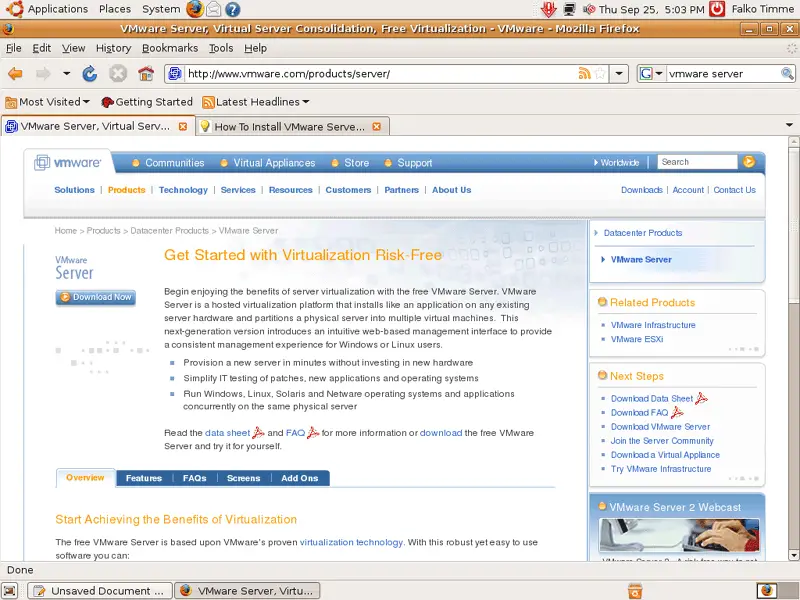This screenshot has height=600, width=800.
Task: Click the Getting Started bookmark
Action: click(147, 102)
